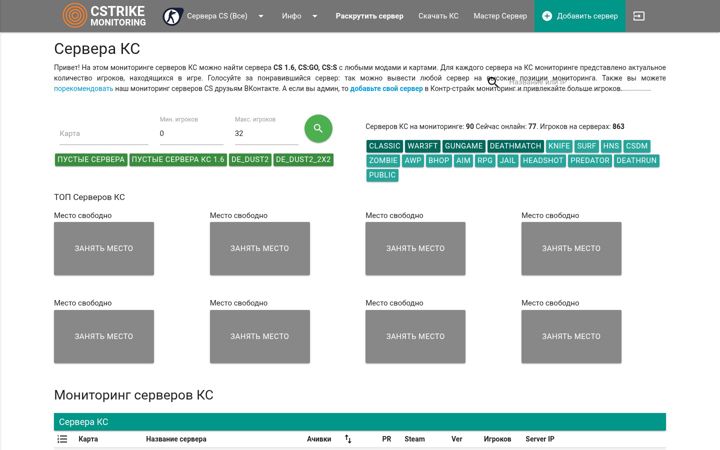The width and height of the screenshot is (720, 450).
Task: Open Мастер Сервер in navigation
Action: [500, 16]
